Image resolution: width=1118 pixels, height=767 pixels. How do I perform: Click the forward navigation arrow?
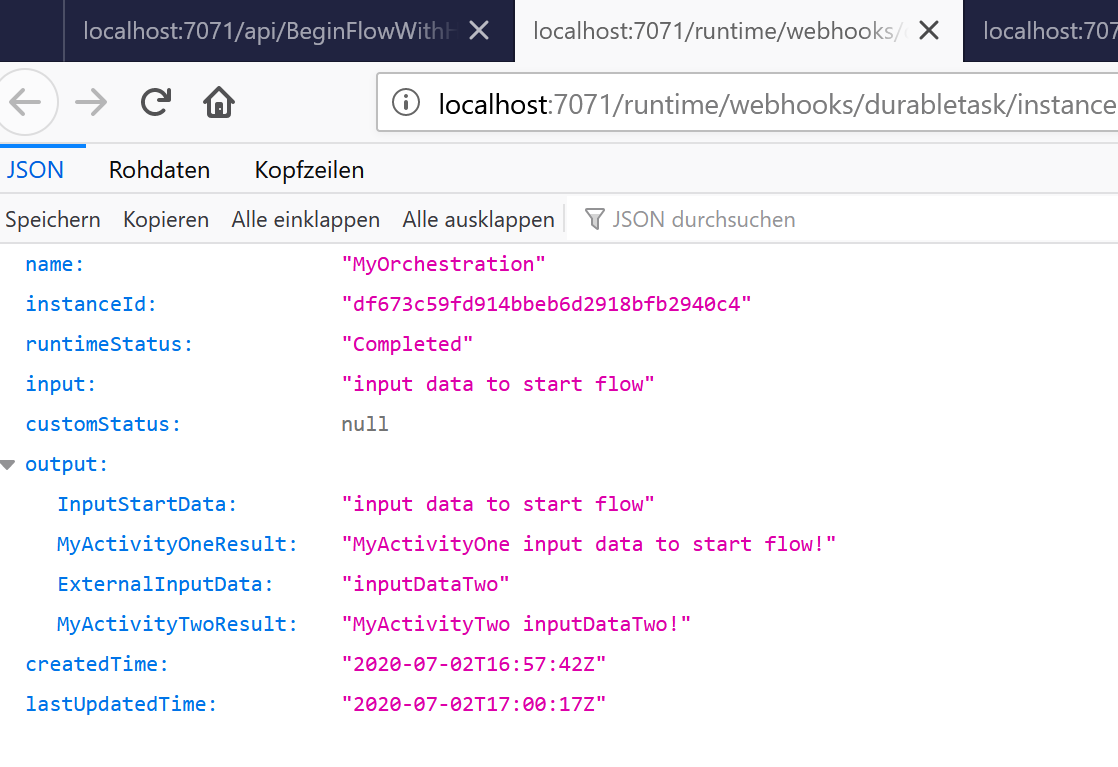pos(91,103)
